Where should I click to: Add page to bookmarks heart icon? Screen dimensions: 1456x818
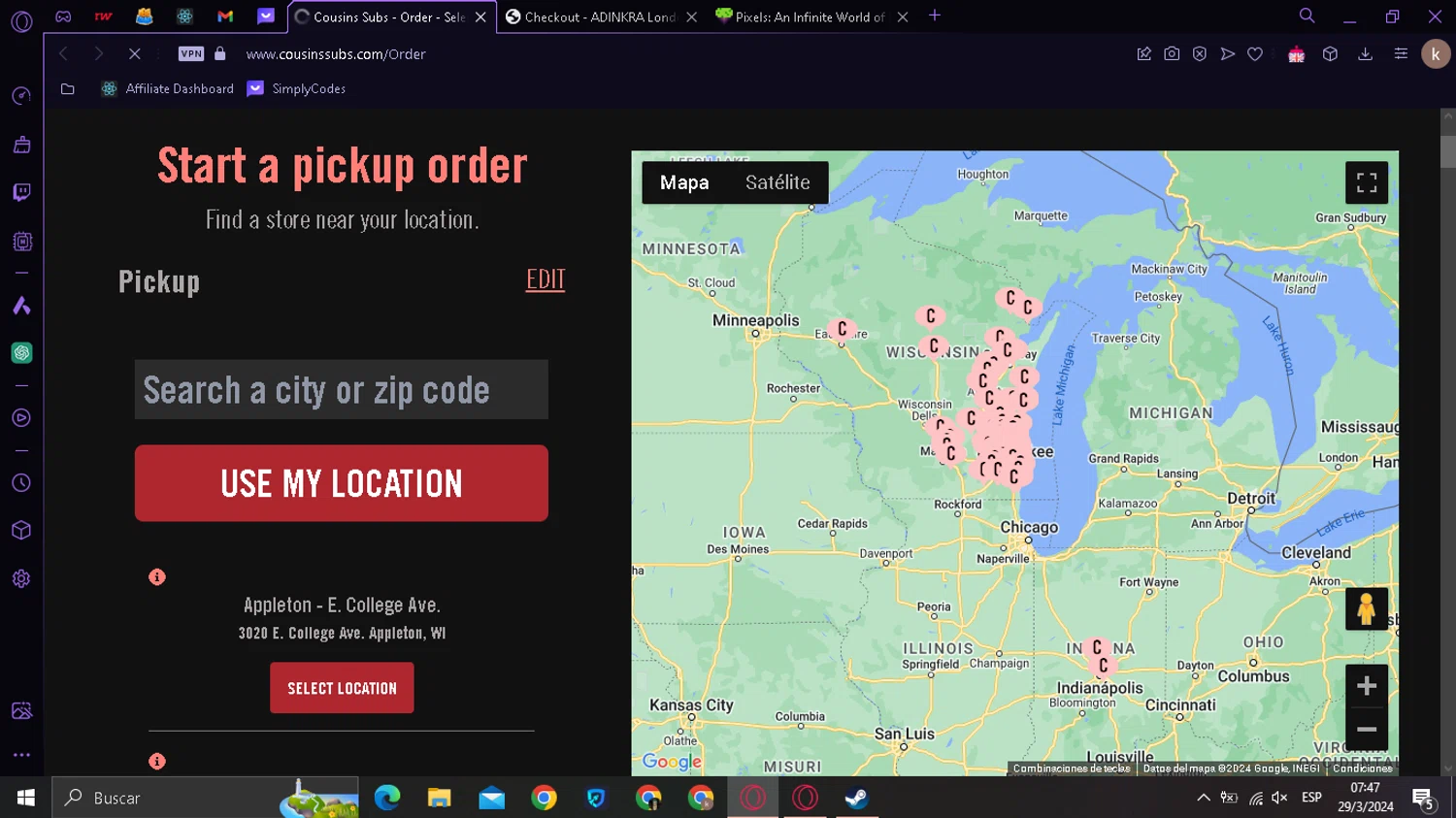(x=1255, y=54)
